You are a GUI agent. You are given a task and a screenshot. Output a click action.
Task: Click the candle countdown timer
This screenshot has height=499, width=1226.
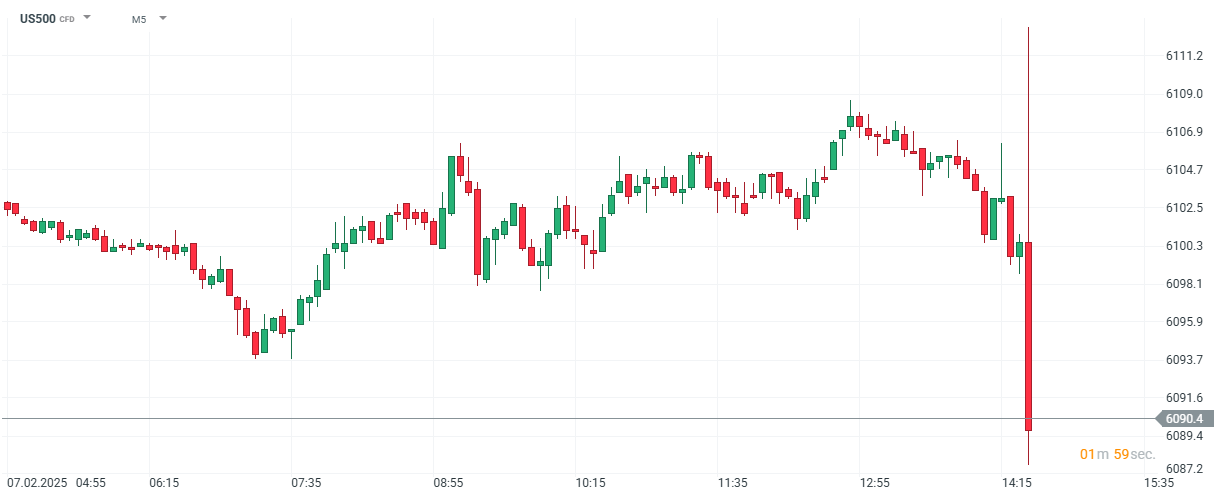[x=1118, y=454]
